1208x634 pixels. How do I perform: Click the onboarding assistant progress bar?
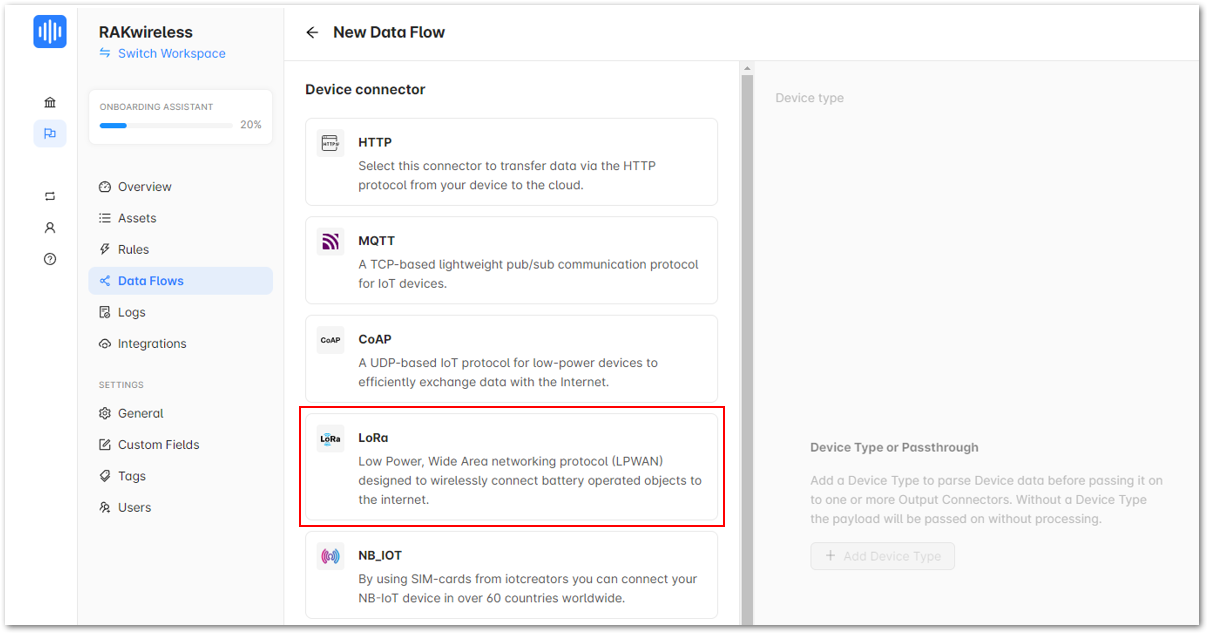(164, 125)
